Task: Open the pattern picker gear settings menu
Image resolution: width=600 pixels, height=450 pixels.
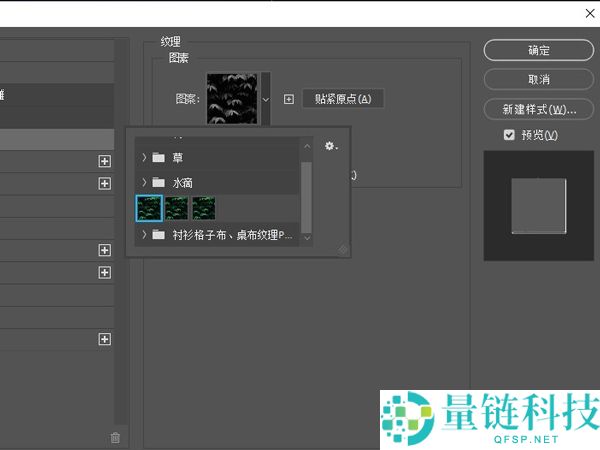Action: coord(331,146)
